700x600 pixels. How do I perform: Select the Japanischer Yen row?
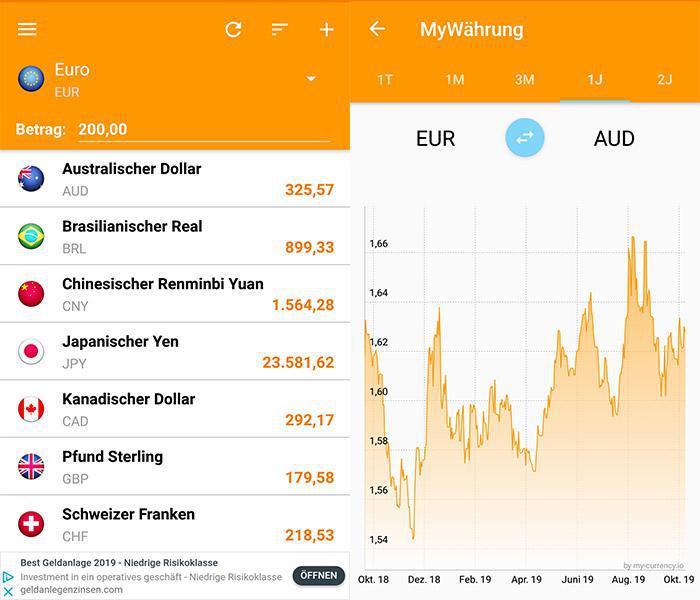click(175, 351)
